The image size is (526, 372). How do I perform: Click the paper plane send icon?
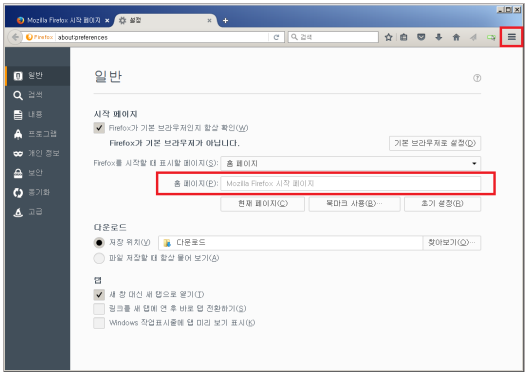point(473,37)
